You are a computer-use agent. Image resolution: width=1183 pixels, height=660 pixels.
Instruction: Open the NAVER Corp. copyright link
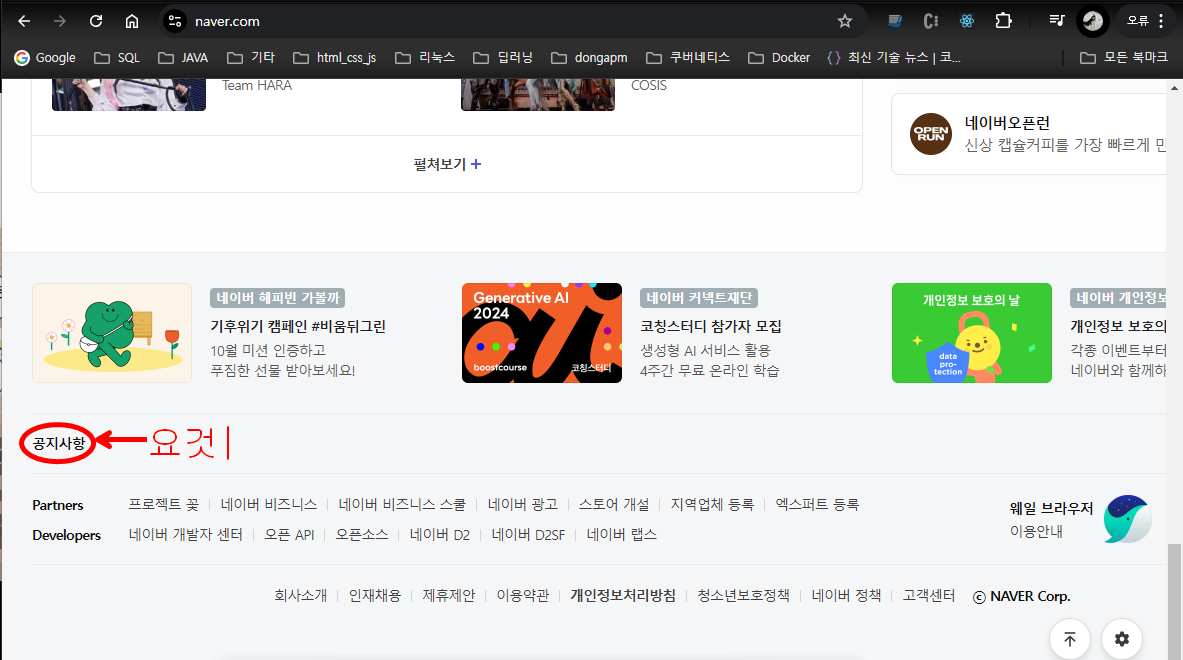point(1022,596)
